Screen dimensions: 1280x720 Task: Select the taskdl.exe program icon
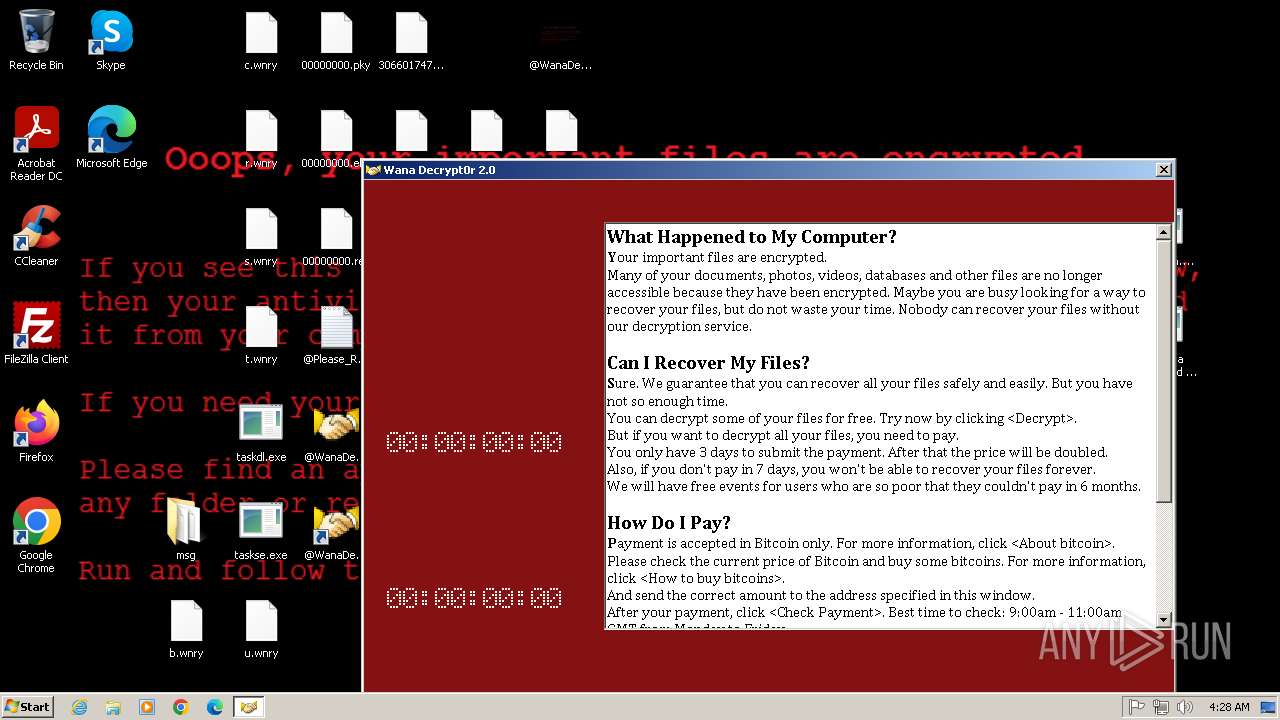click(261, 432)
